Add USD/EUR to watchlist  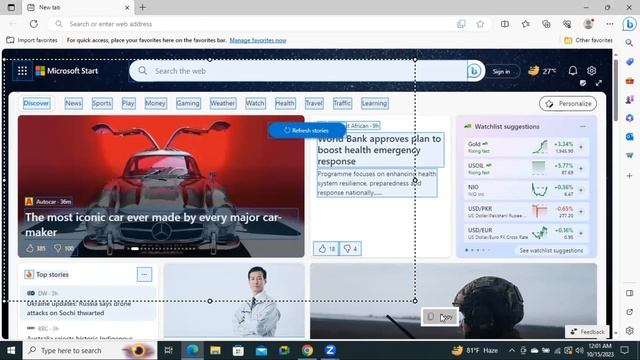click(x=581, y=233)
